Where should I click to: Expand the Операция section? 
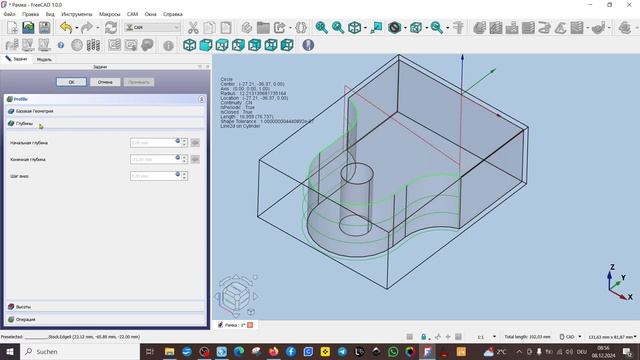click(104, 319)
